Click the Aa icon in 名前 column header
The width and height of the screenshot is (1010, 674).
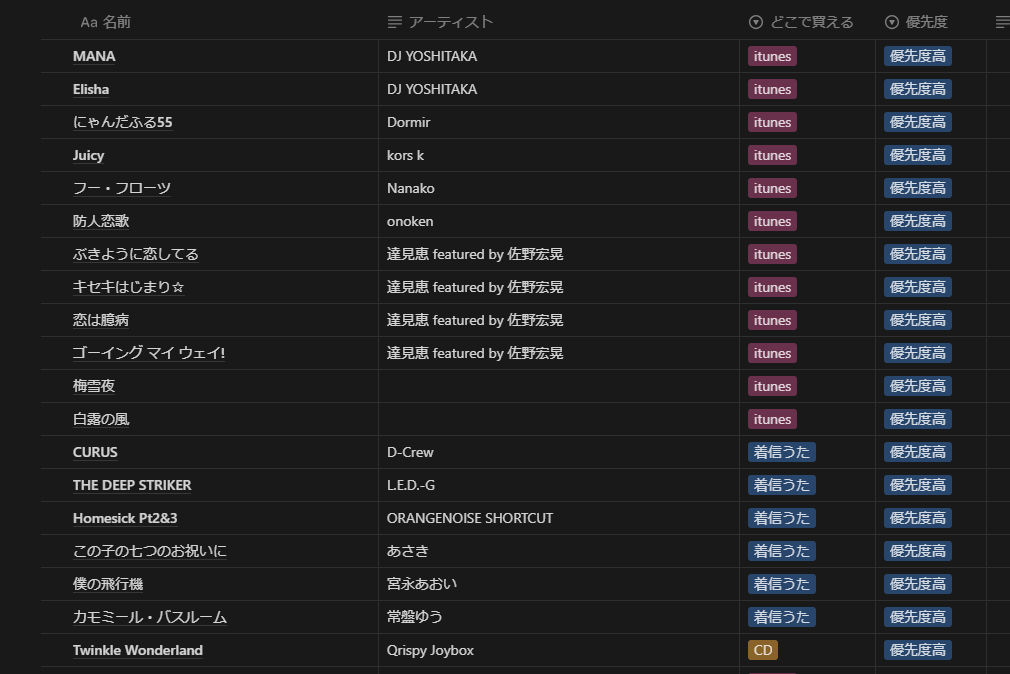(88, 22)
